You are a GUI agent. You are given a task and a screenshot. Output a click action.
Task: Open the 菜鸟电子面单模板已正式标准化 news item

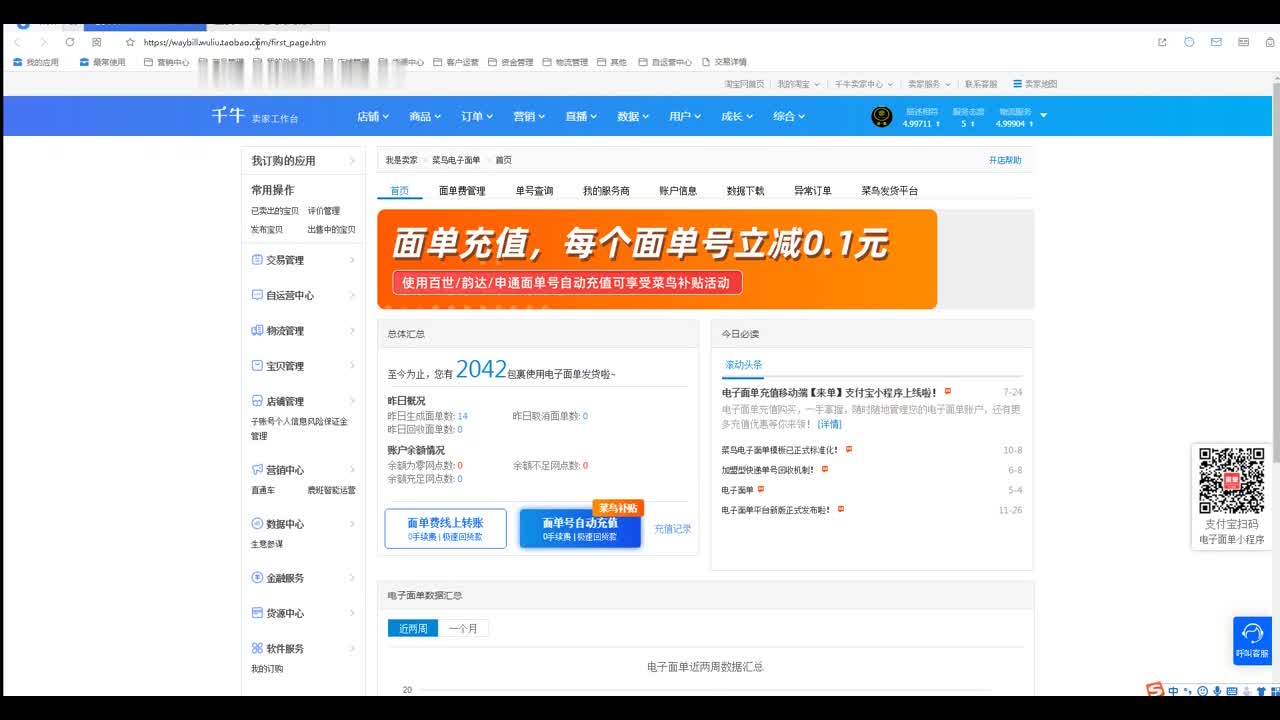[780, 450]
